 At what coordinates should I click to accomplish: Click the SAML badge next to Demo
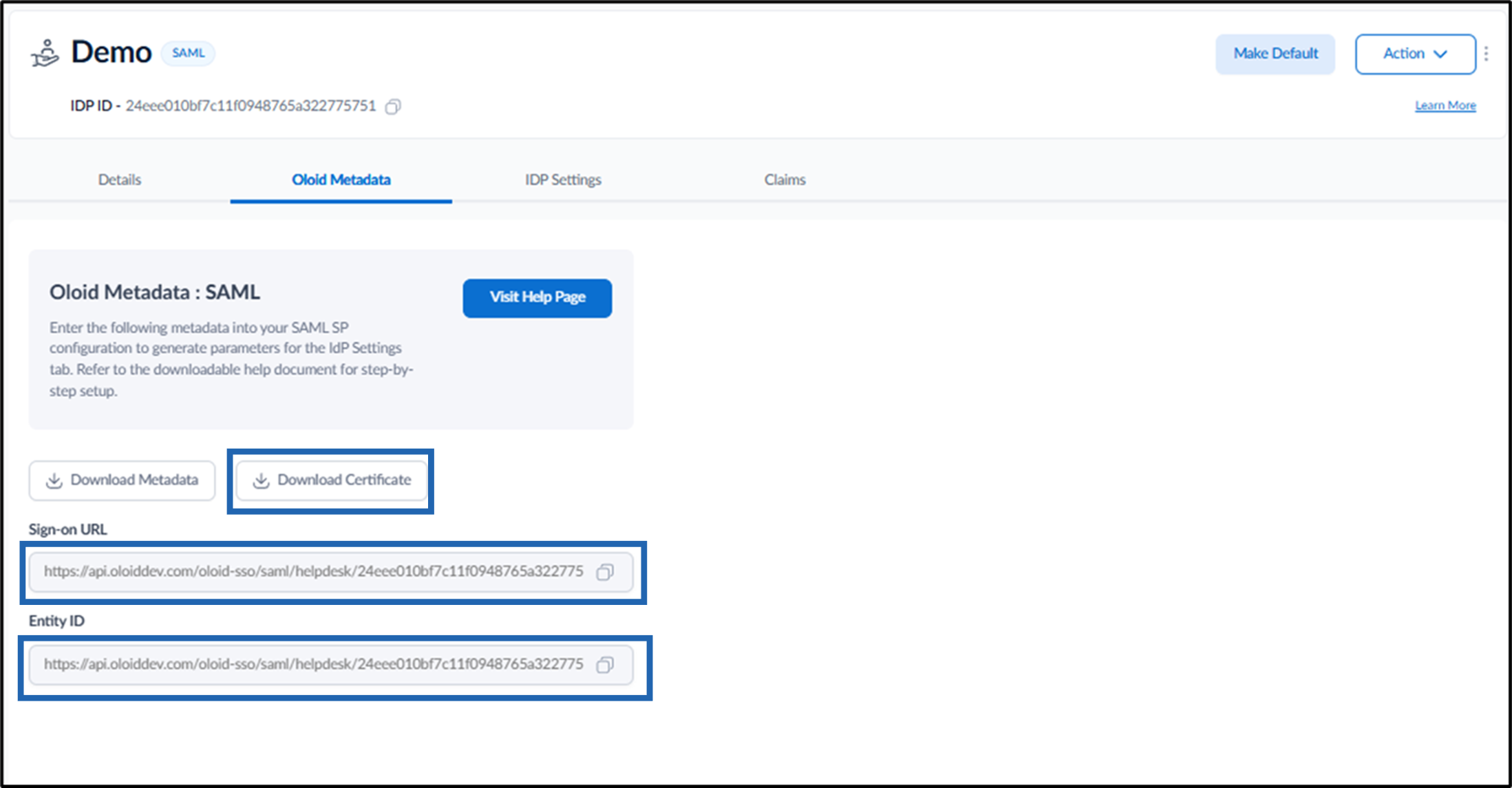(188, 53)
